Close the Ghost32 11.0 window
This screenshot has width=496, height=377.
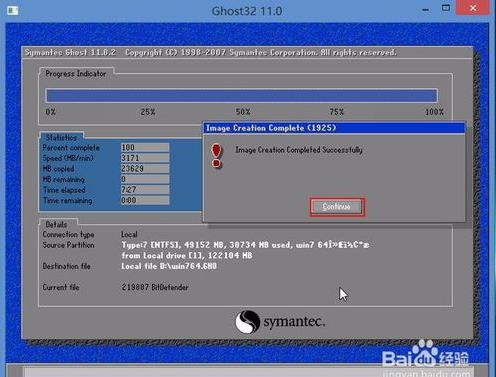(473, 7)
